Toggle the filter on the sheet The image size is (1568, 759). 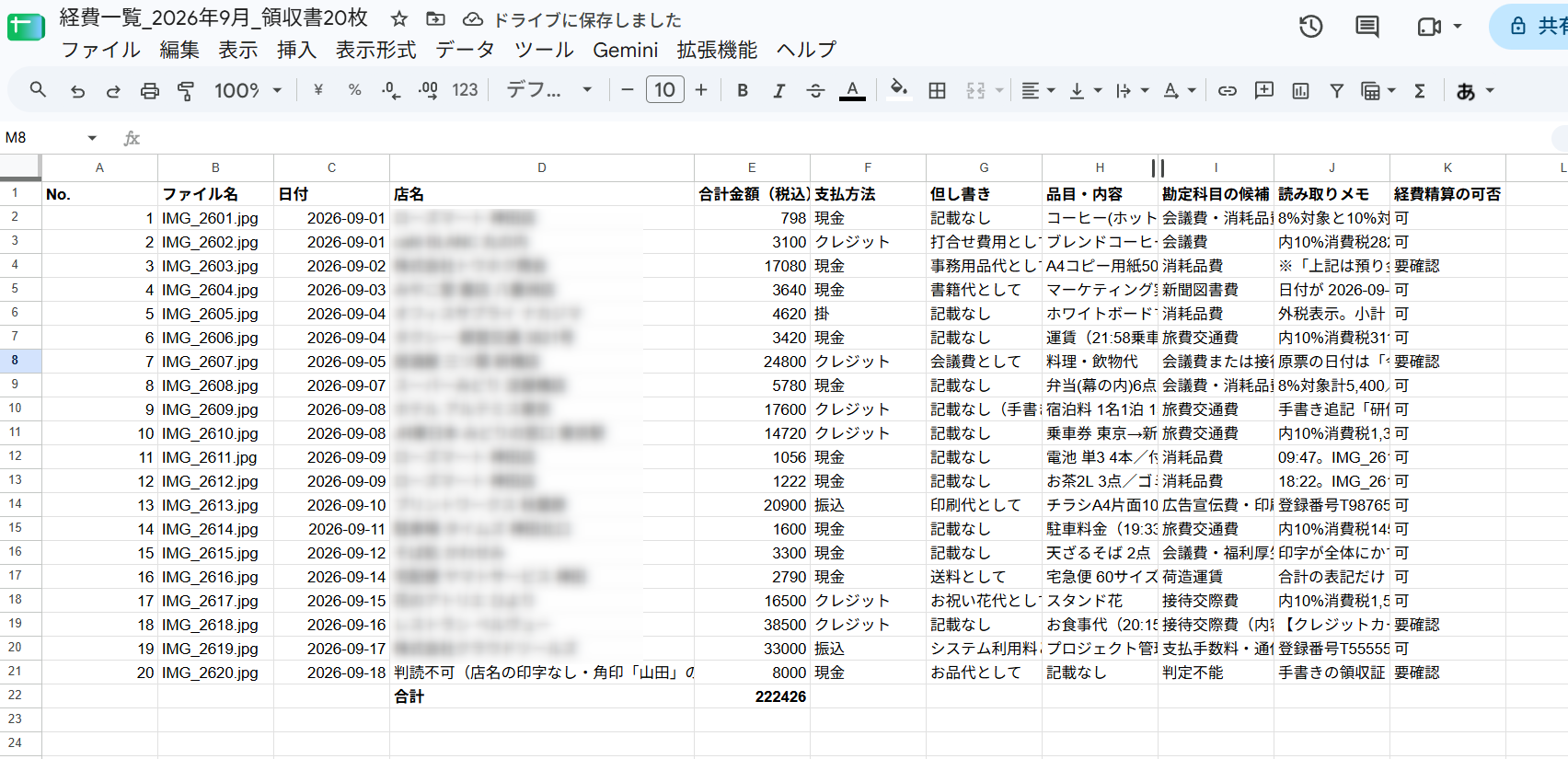(1336, 90)
